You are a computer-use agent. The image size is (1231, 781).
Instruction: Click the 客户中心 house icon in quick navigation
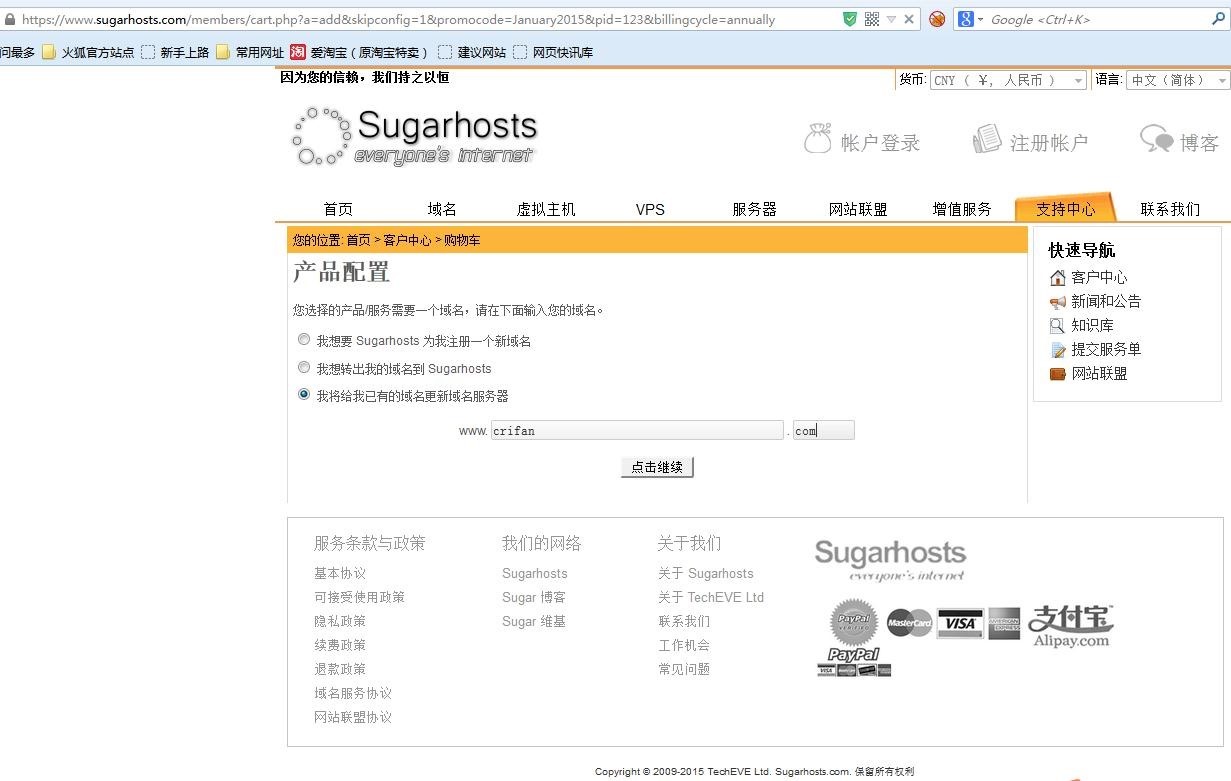pyautogui.click(x=1057, y=277)
